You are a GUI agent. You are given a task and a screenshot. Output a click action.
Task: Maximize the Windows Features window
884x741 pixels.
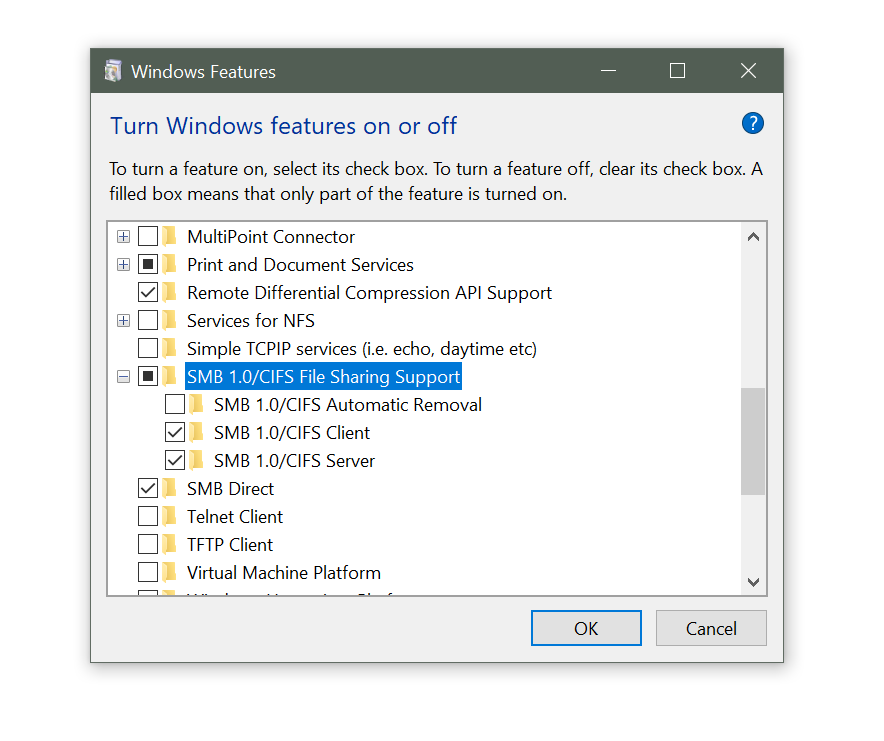tap(677, 70)
